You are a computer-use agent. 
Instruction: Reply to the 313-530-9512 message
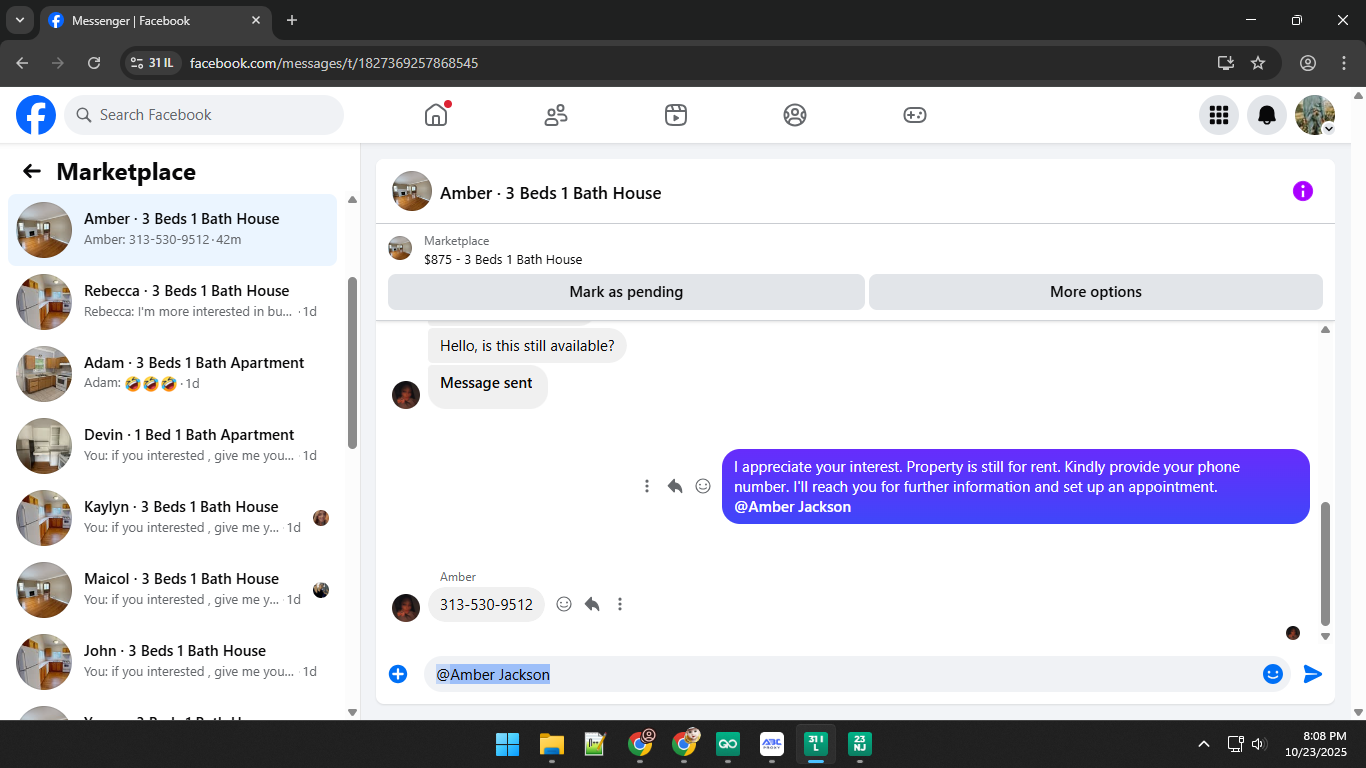[592, 604]
